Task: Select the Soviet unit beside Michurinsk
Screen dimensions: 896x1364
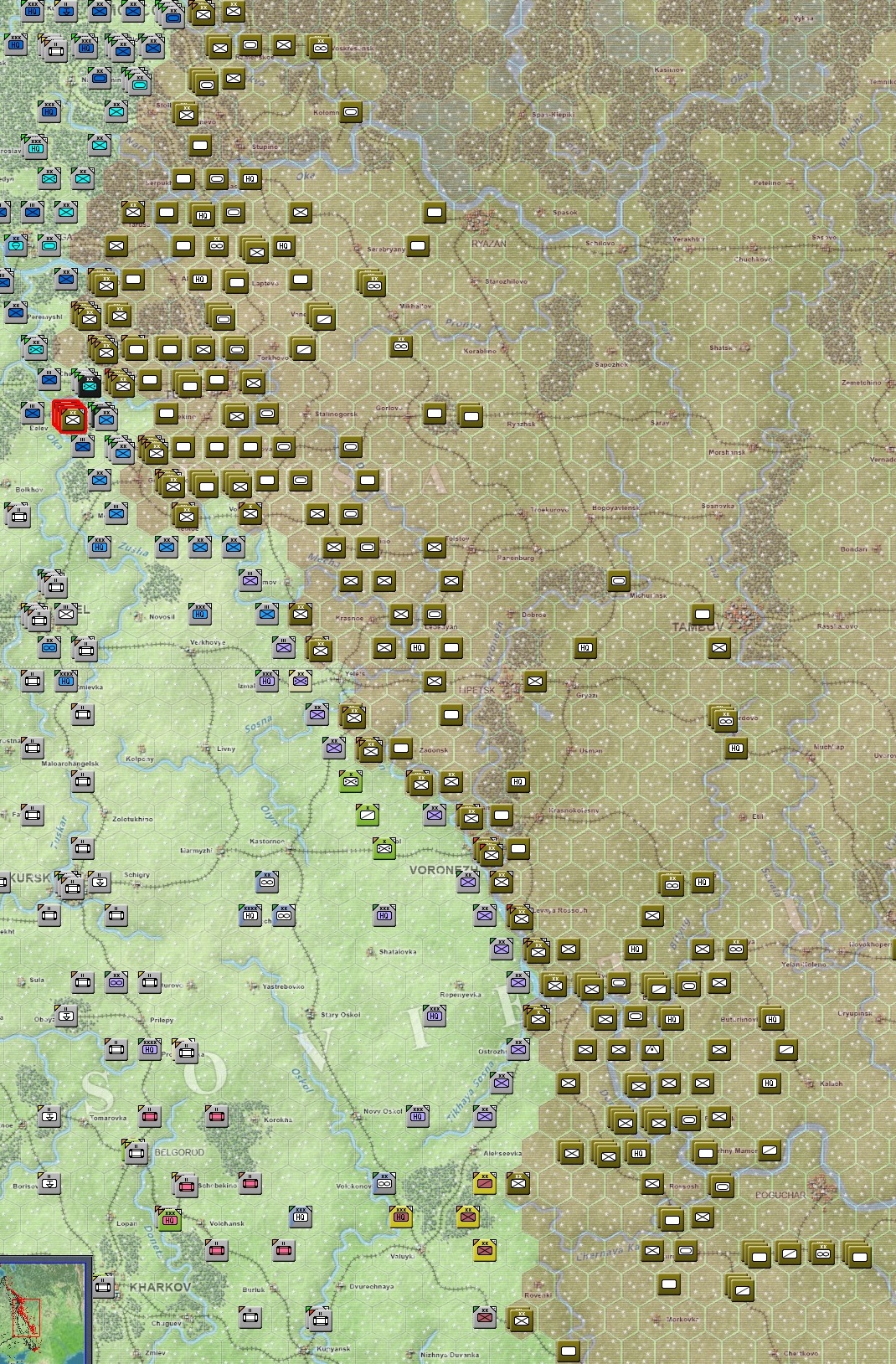Action: click(619, 580)
